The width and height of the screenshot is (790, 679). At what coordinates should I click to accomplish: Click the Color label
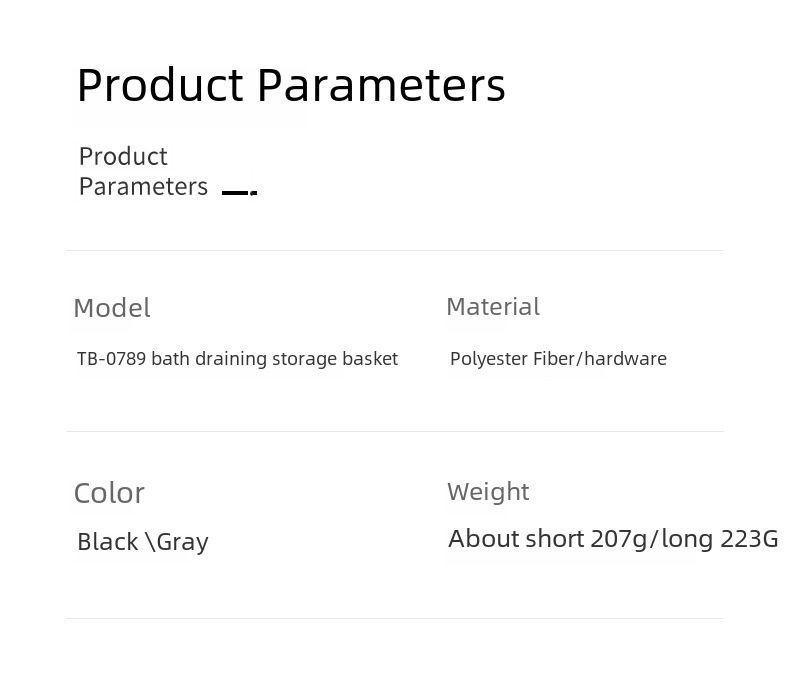(109, 493)
